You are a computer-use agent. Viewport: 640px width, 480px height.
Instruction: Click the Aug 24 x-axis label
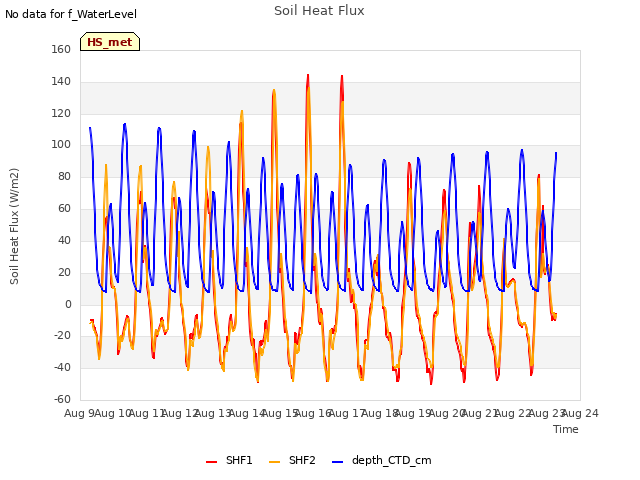[580, 413]
